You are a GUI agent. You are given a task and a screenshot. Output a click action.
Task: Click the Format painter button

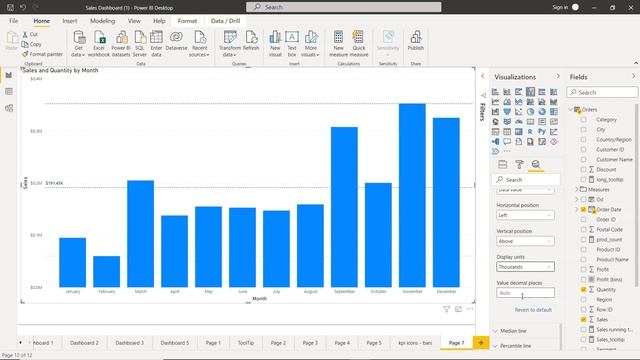[x=42, y=54]
